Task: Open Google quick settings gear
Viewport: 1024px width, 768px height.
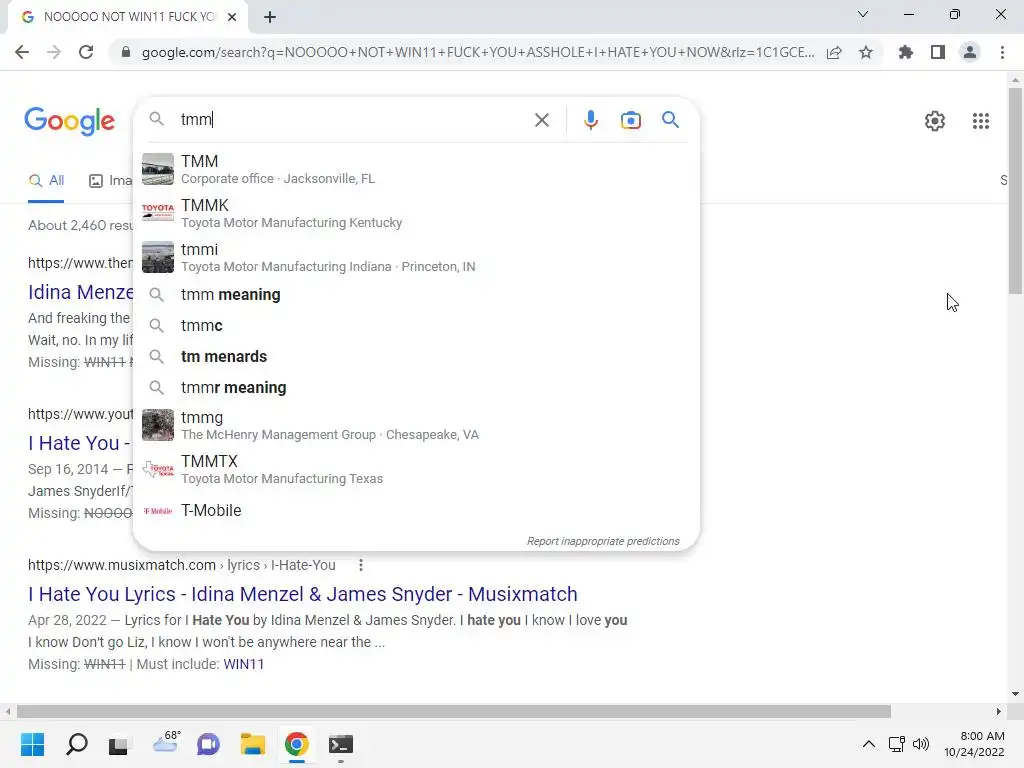Action: 935,121
